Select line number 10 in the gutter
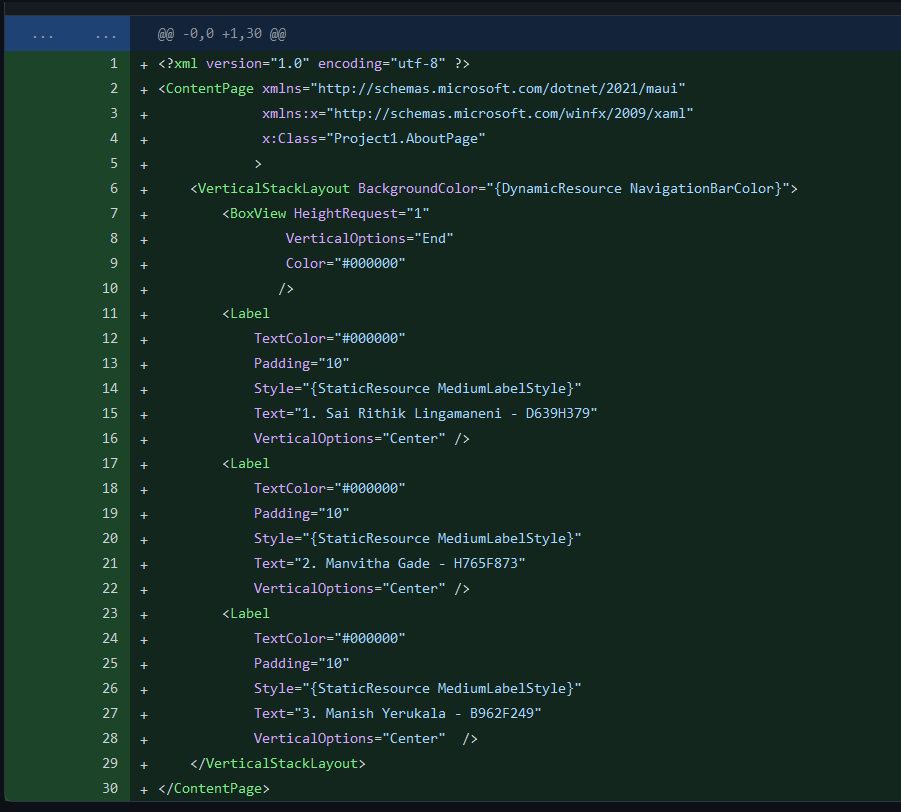 click(x=110, y=288)
